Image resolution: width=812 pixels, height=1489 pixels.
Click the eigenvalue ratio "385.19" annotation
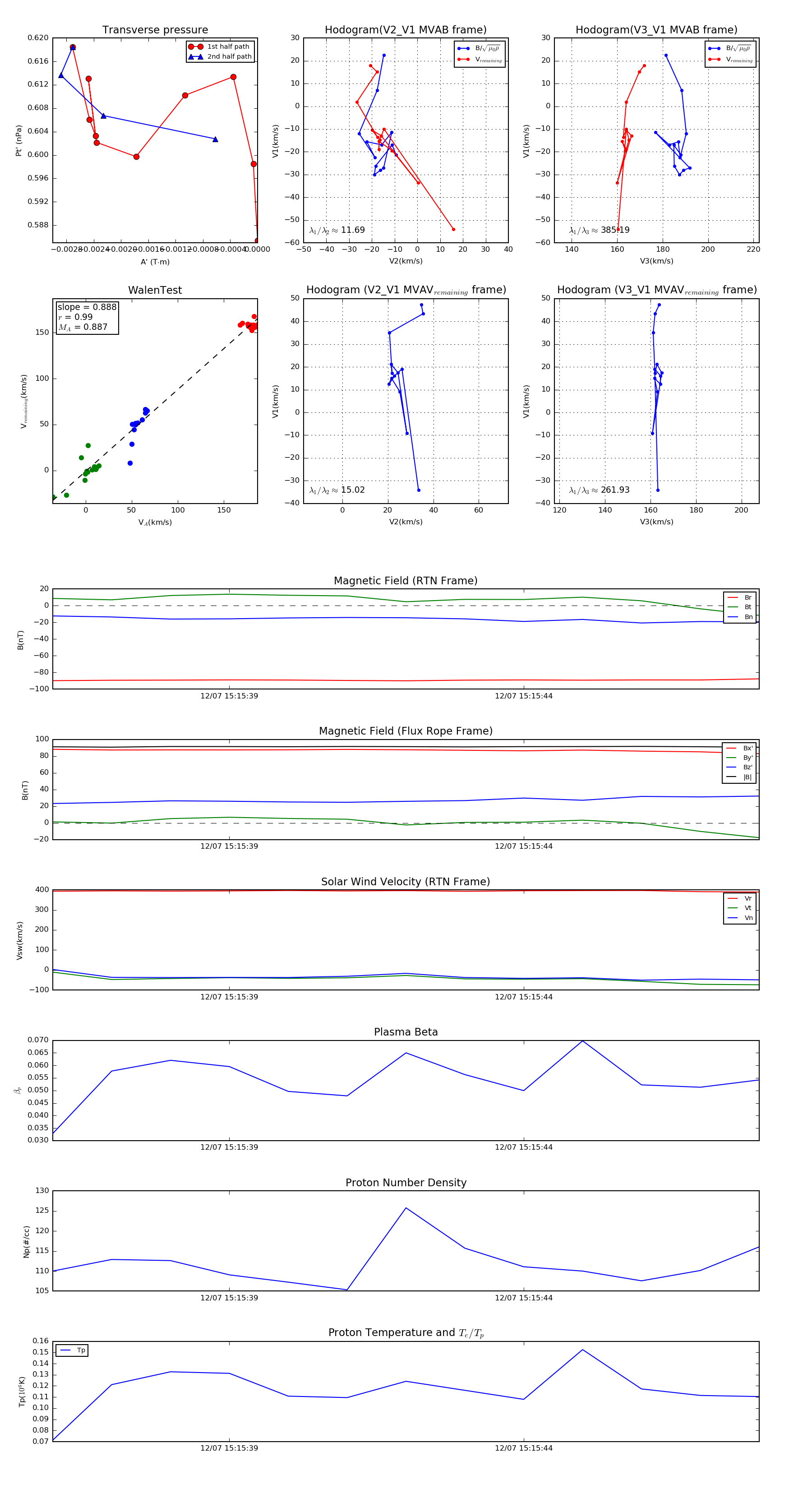coord(600,230)
